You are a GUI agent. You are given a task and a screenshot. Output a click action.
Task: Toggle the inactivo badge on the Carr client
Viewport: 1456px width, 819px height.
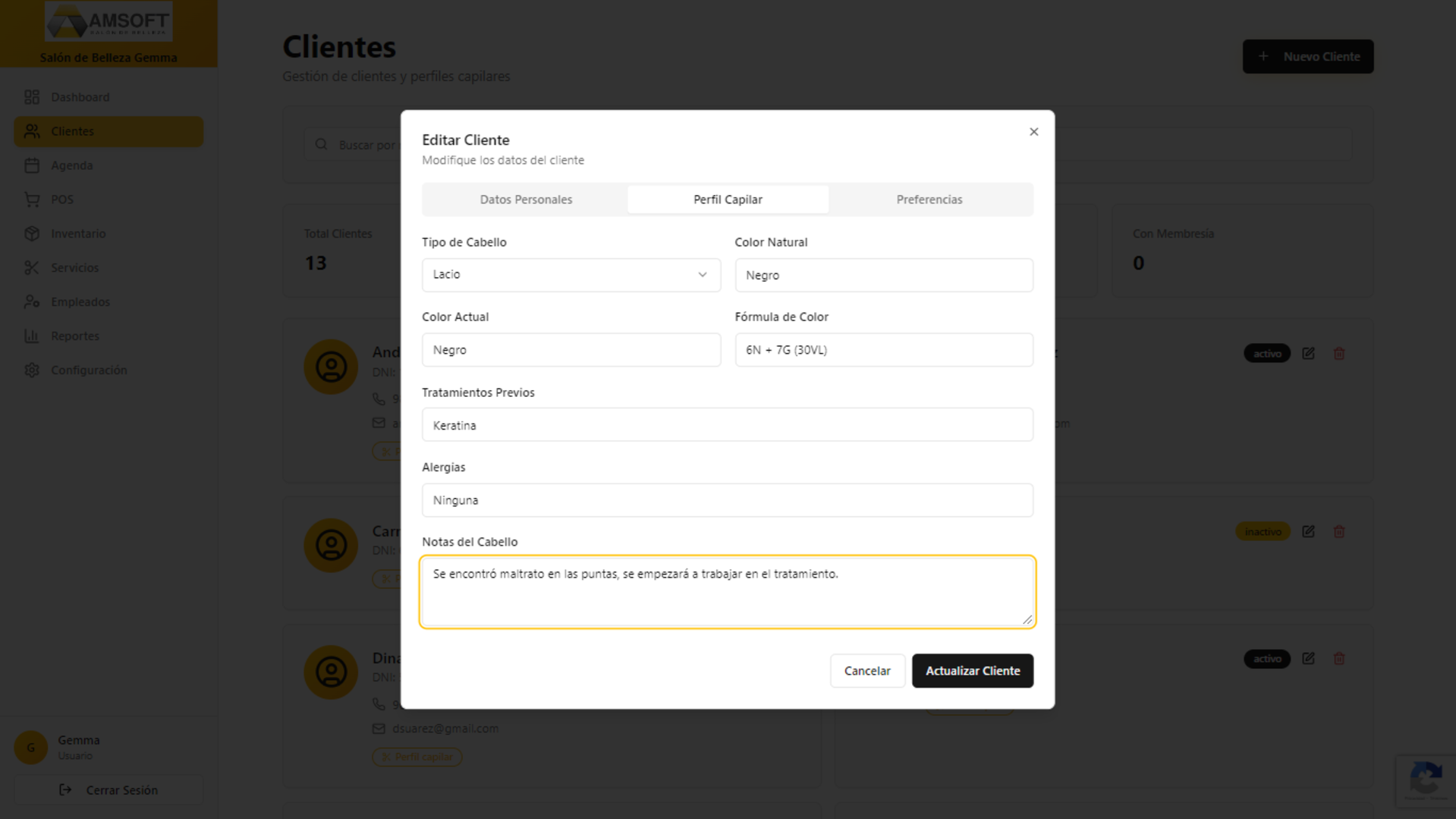tap(1262, 531)
